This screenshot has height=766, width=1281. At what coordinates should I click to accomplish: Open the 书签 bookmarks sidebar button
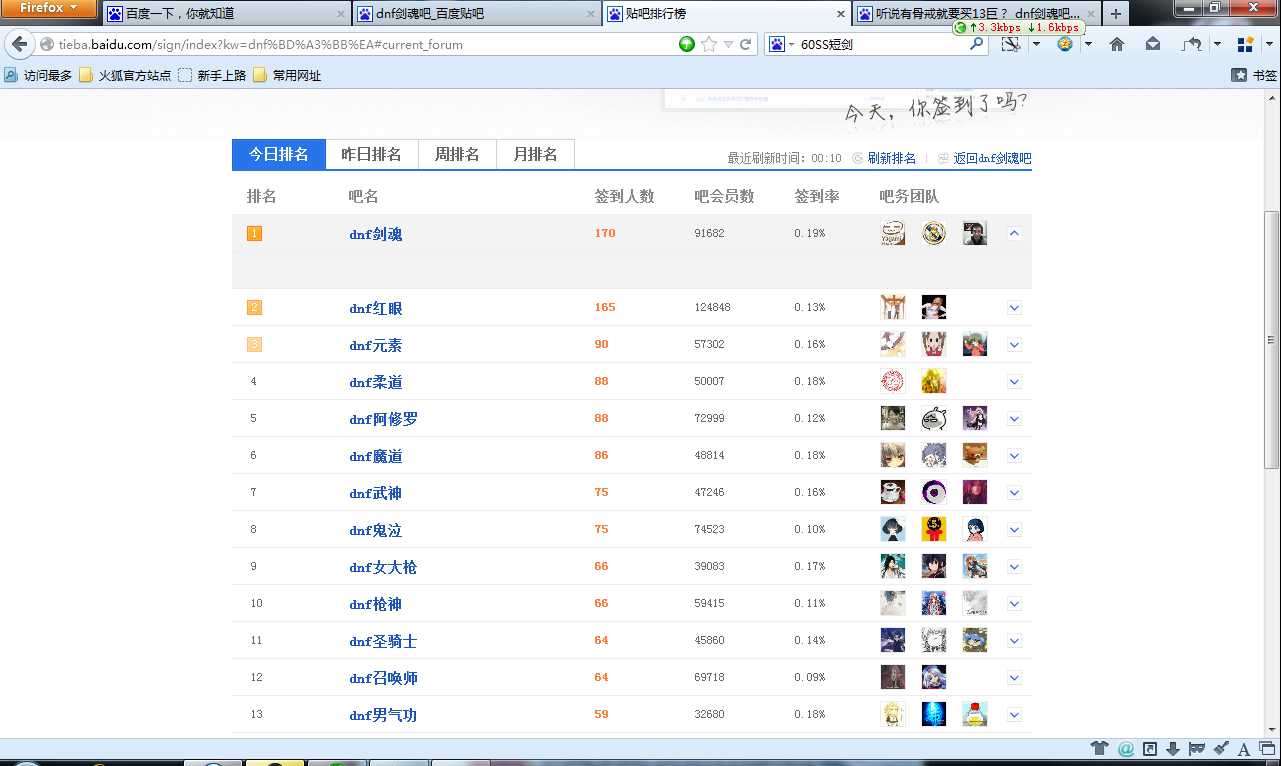[x=1254, y=75]
